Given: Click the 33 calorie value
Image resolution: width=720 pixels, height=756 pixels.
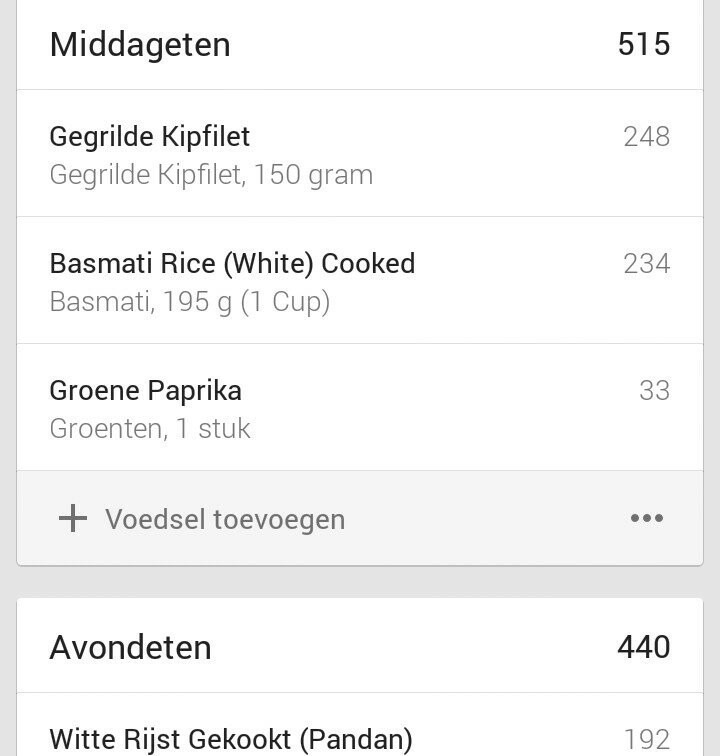Looking at the screenshot, I should tap(654, 390).
